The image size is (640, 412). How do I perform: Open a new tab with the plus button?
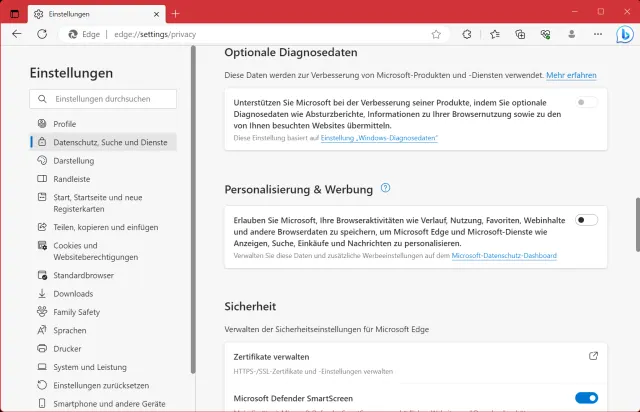175,13
